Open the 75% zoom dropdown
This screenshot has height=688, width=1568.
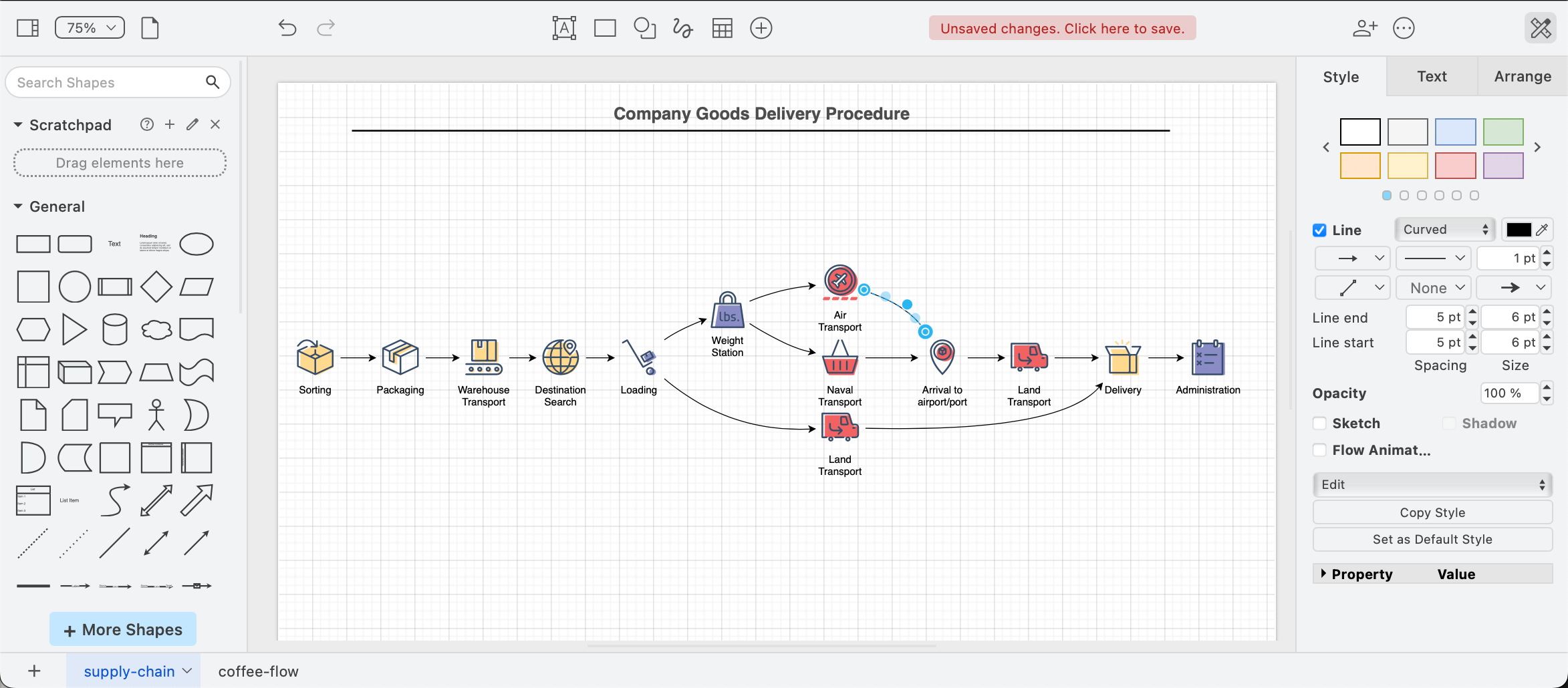90,28
